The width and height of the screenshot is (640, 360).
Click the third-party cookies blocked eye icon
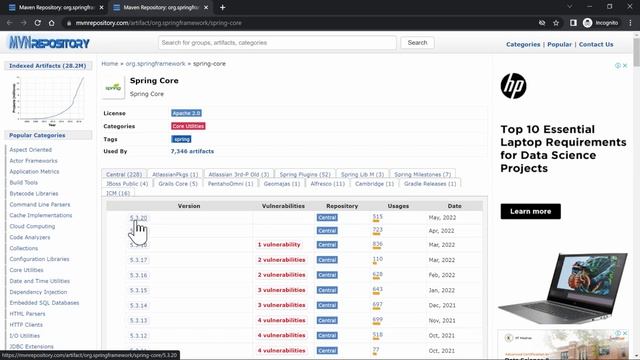(x=542, y=23)
